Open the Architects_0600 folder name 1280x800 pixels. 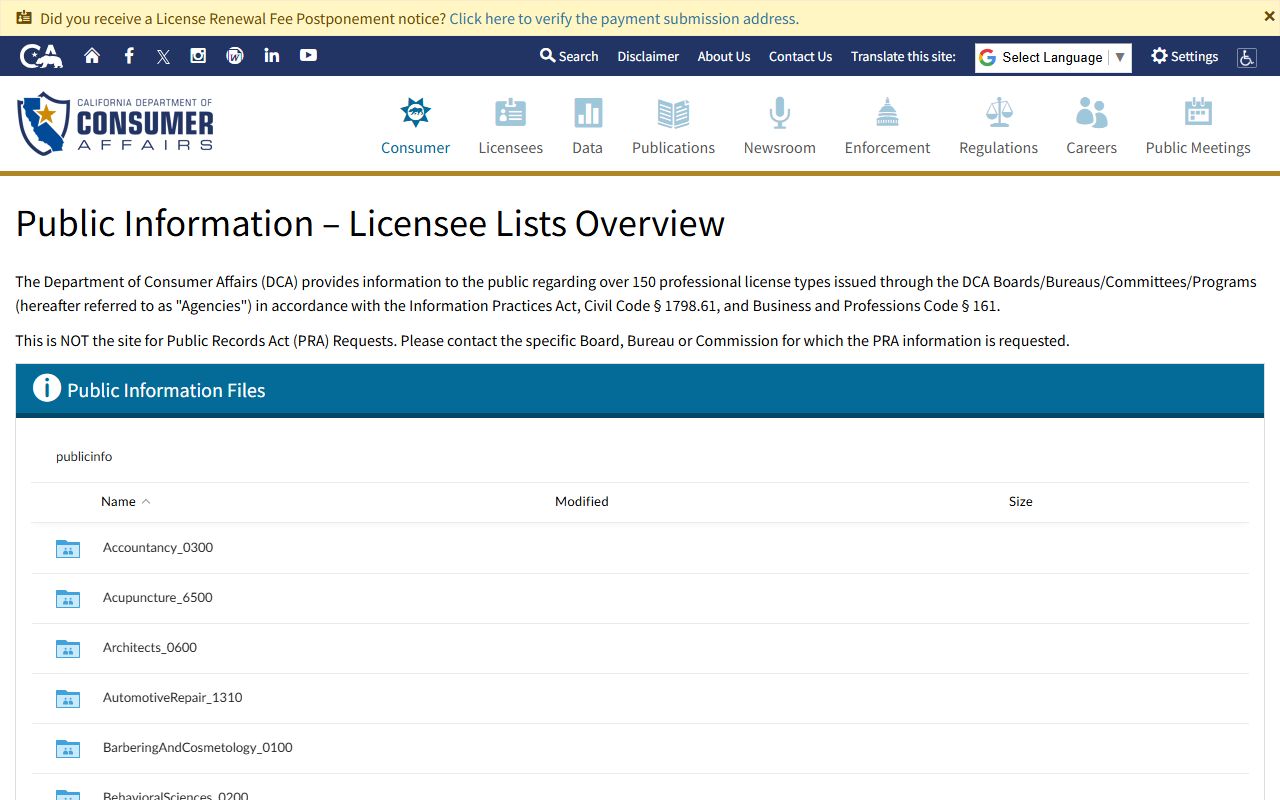[x=150, y=647]
